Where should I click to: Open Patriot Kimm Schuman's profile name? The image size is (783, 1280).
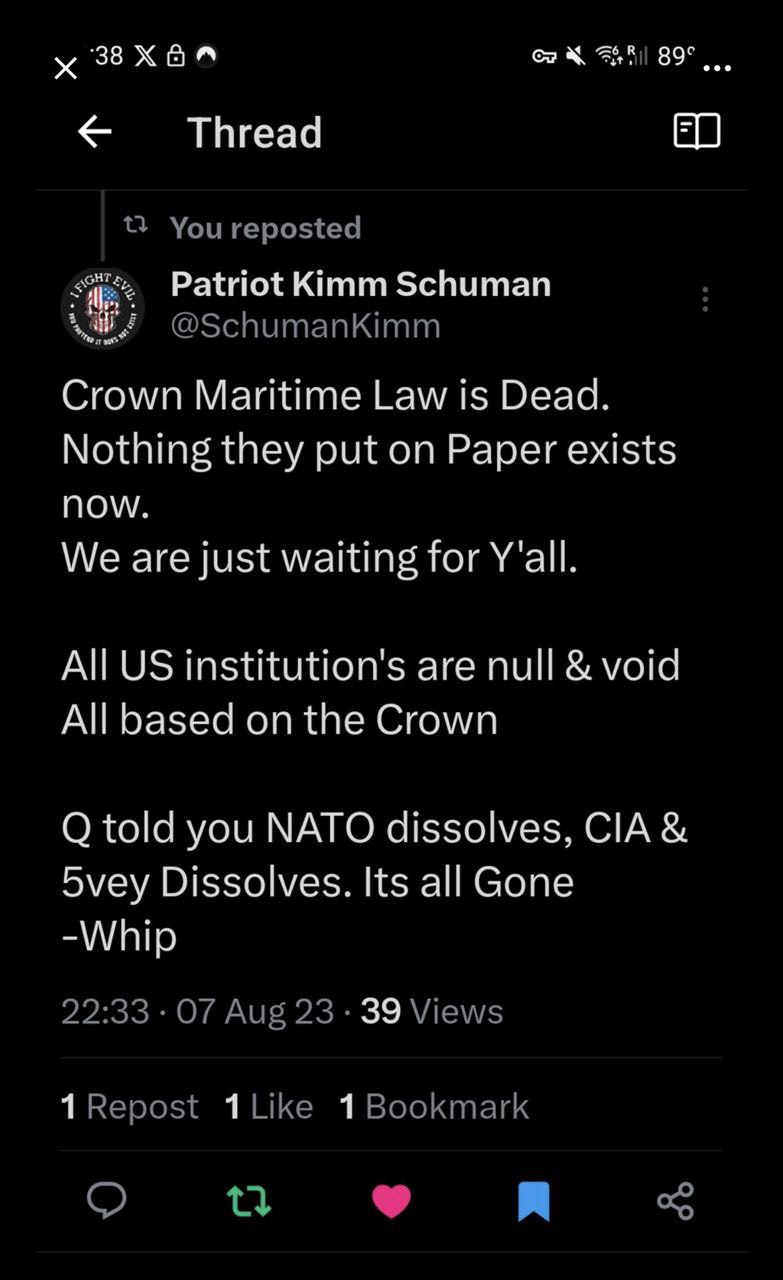click(x=360, y=284)
